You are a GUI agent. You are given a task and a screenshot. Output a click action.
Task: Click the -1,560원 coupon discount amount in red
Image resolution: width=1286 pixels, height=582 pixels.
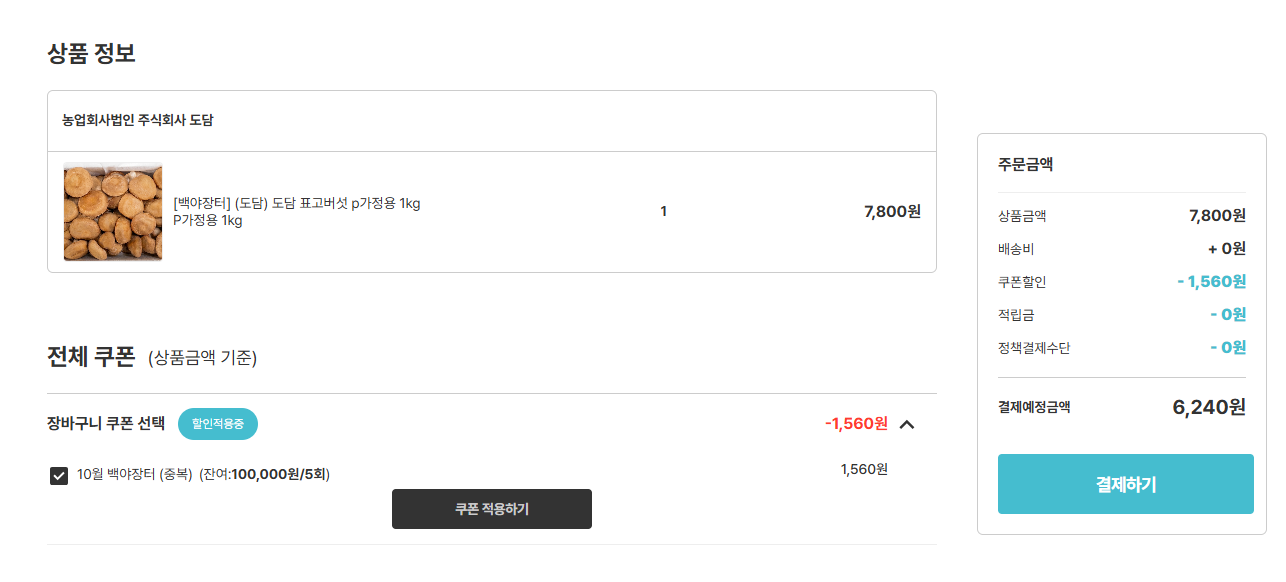click(856, 423)
